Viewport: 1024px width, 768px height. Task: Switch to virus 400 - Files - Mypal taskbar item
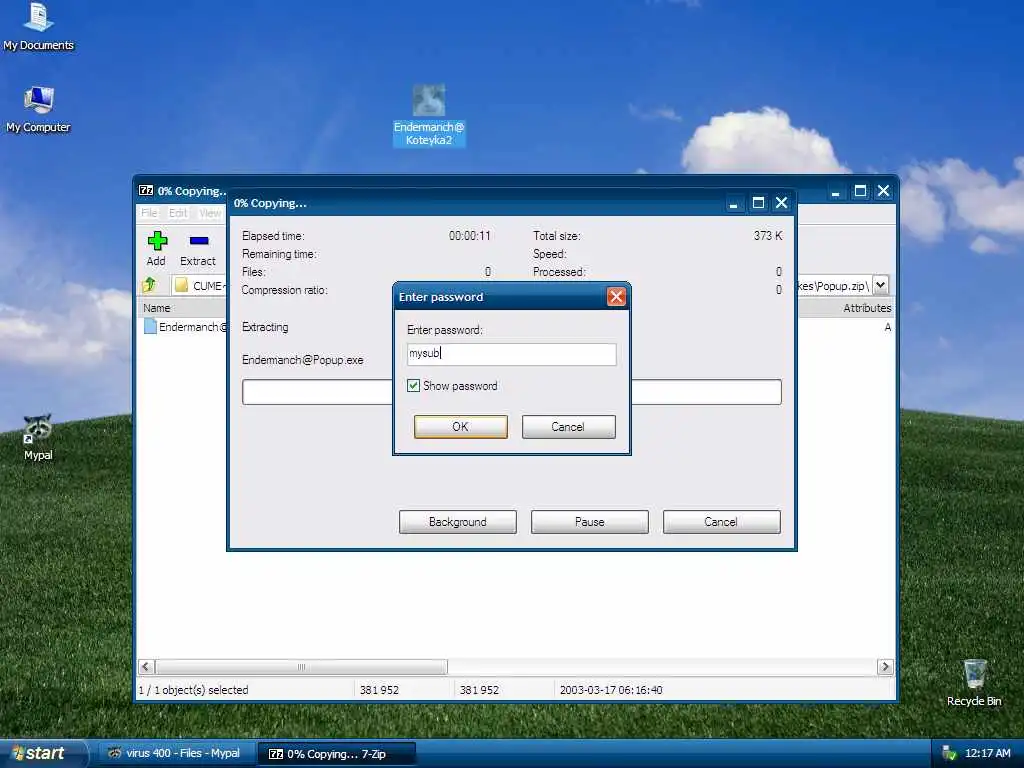(x=175, y=753)
